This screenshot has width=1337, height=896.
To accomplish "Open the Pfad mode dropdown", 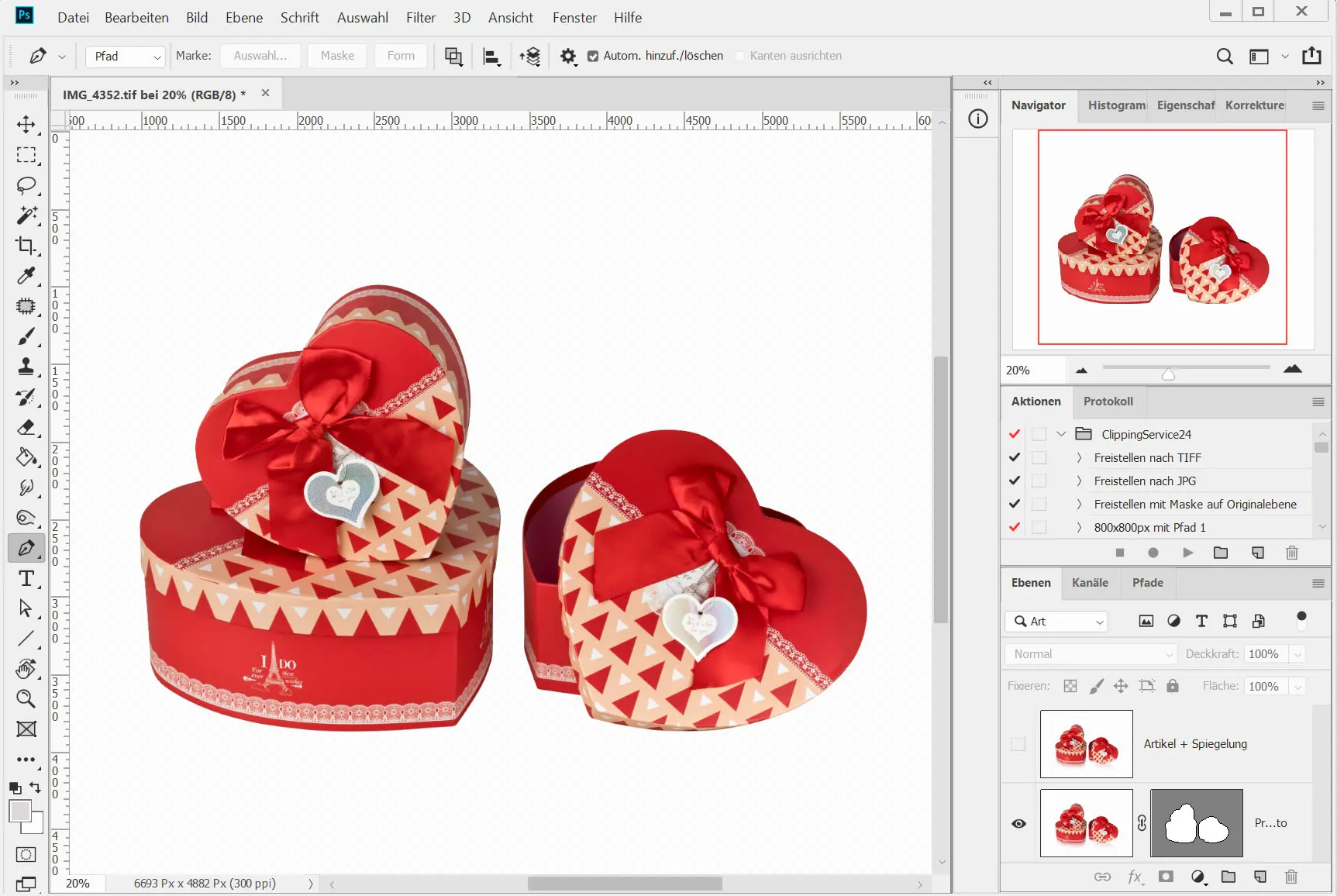I will click(126, 56).
